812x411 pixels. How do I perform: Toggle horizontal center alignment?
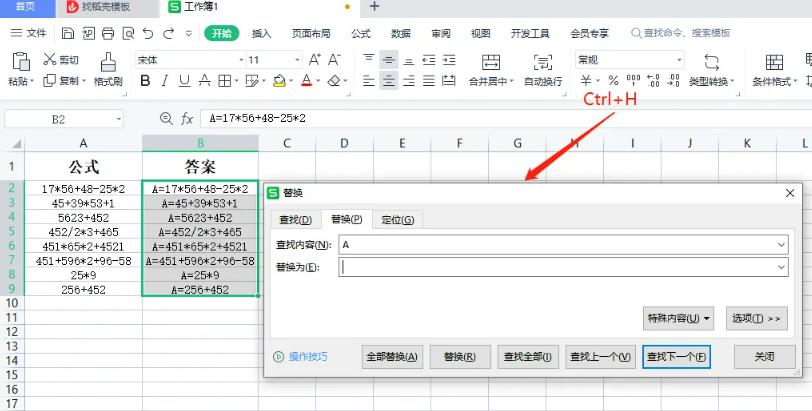click(x=388, y=81)
